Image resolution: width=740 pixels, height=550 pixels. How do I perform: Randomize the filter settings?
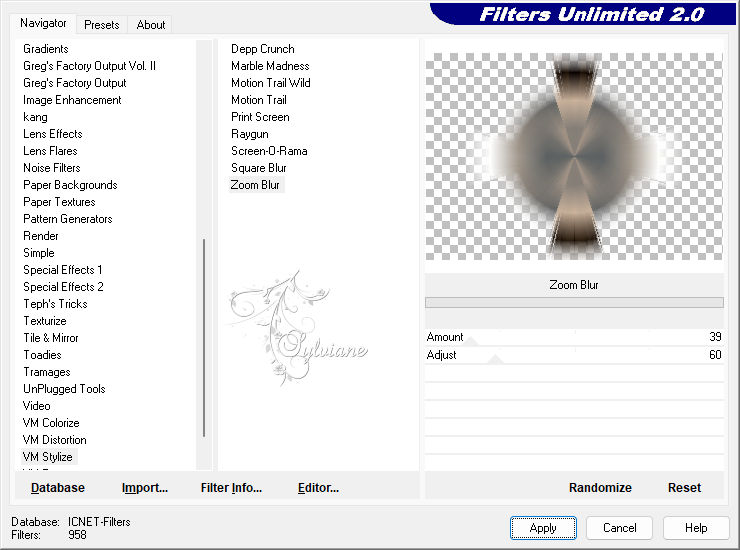[600, 488]
